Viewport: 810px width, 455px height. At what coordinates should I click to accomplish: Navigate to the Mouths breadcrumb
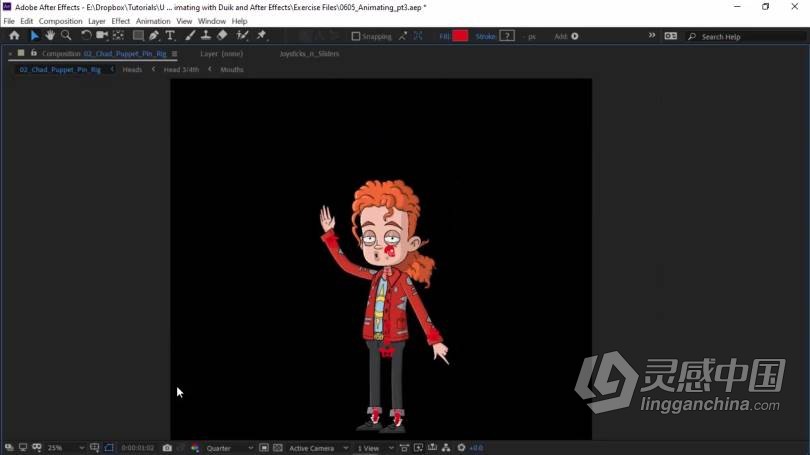pos(231,69)
